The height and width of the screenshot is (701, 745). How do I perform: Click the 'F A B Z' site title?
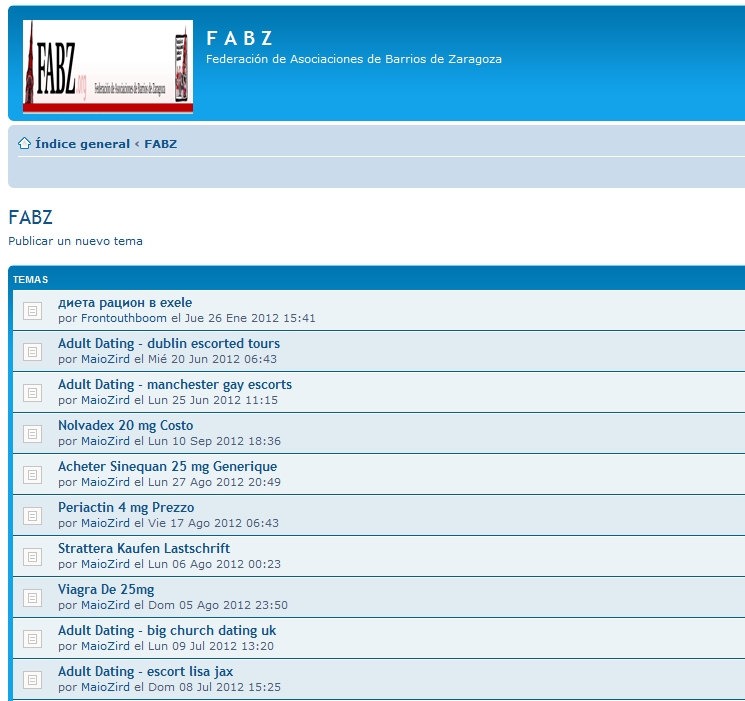(239, 38)
